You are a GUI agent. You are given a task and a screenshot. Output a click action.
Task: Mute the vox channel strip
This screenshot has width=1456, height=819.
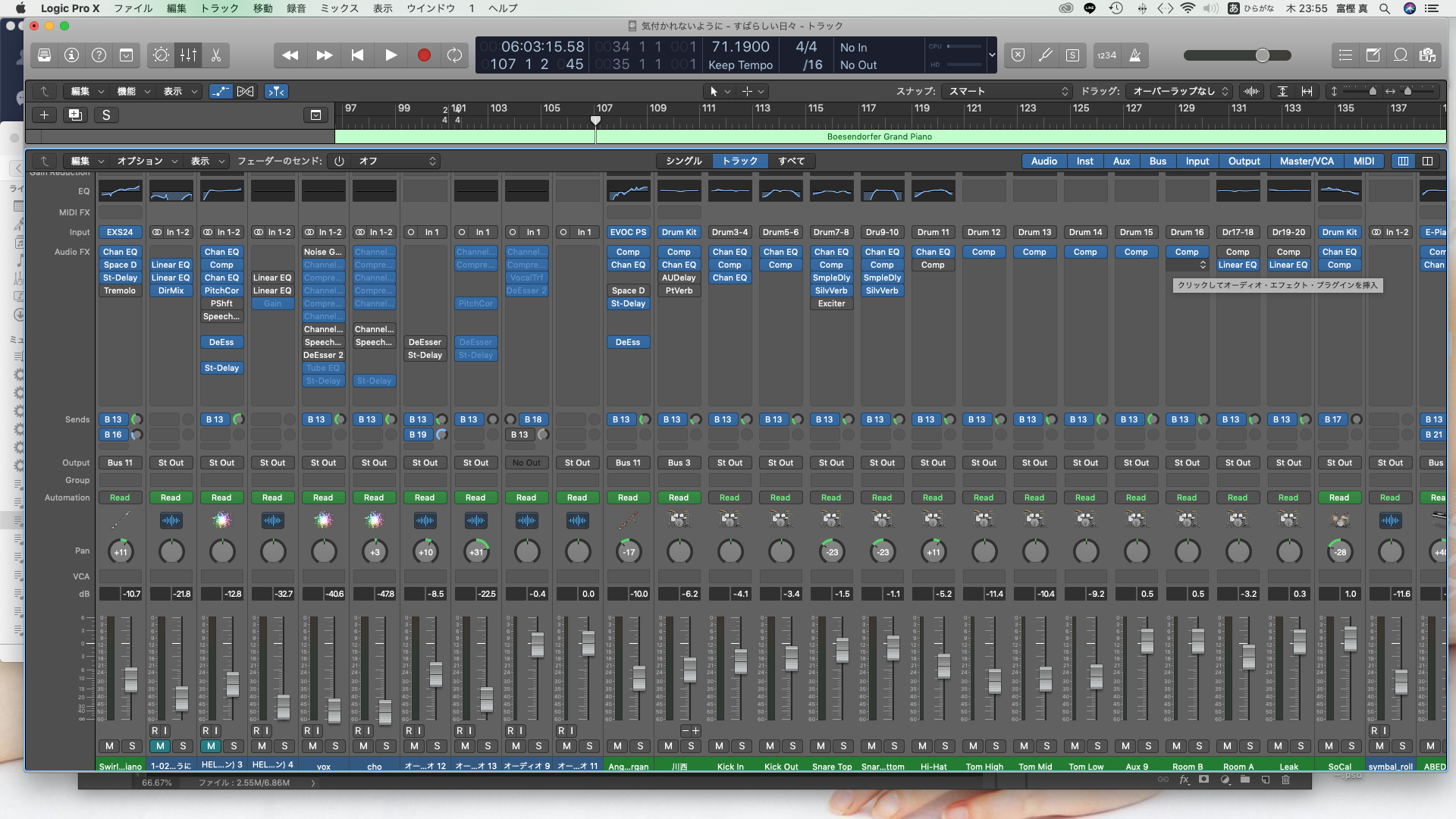click(x=312, y=746)
